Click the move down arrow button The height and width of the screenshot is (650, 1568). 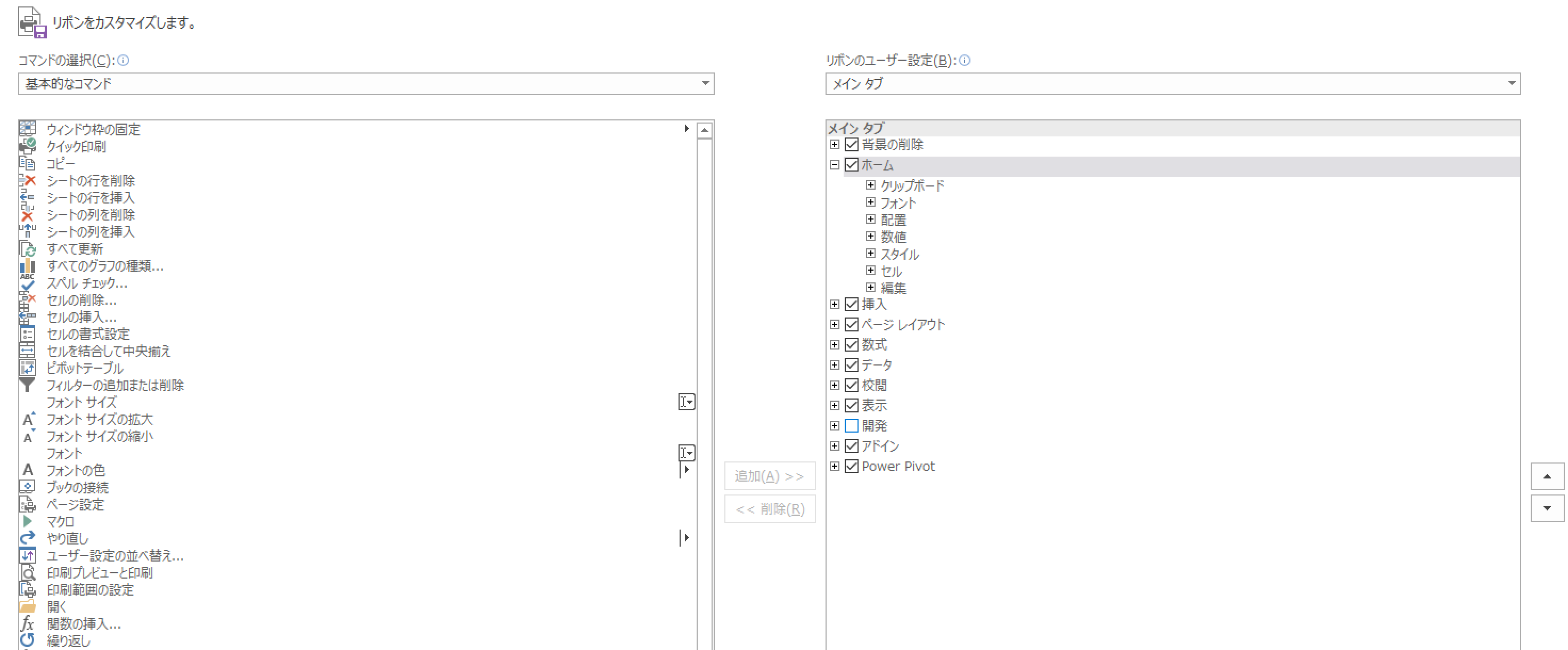point(1547,508)
